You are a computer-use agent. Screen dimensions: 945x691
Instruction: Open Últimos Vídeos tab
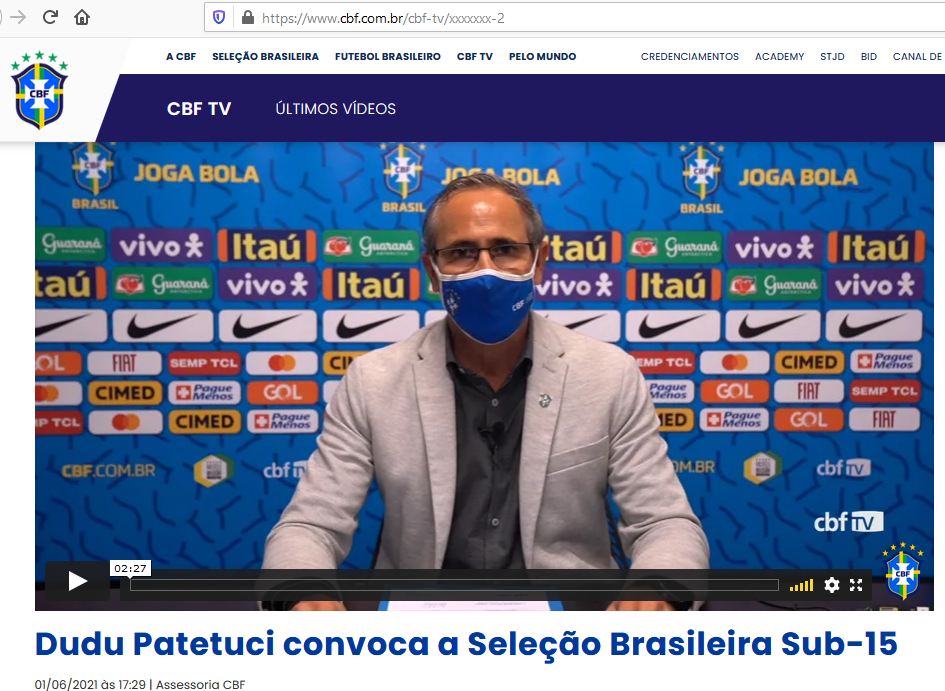[x=336, y=109]
